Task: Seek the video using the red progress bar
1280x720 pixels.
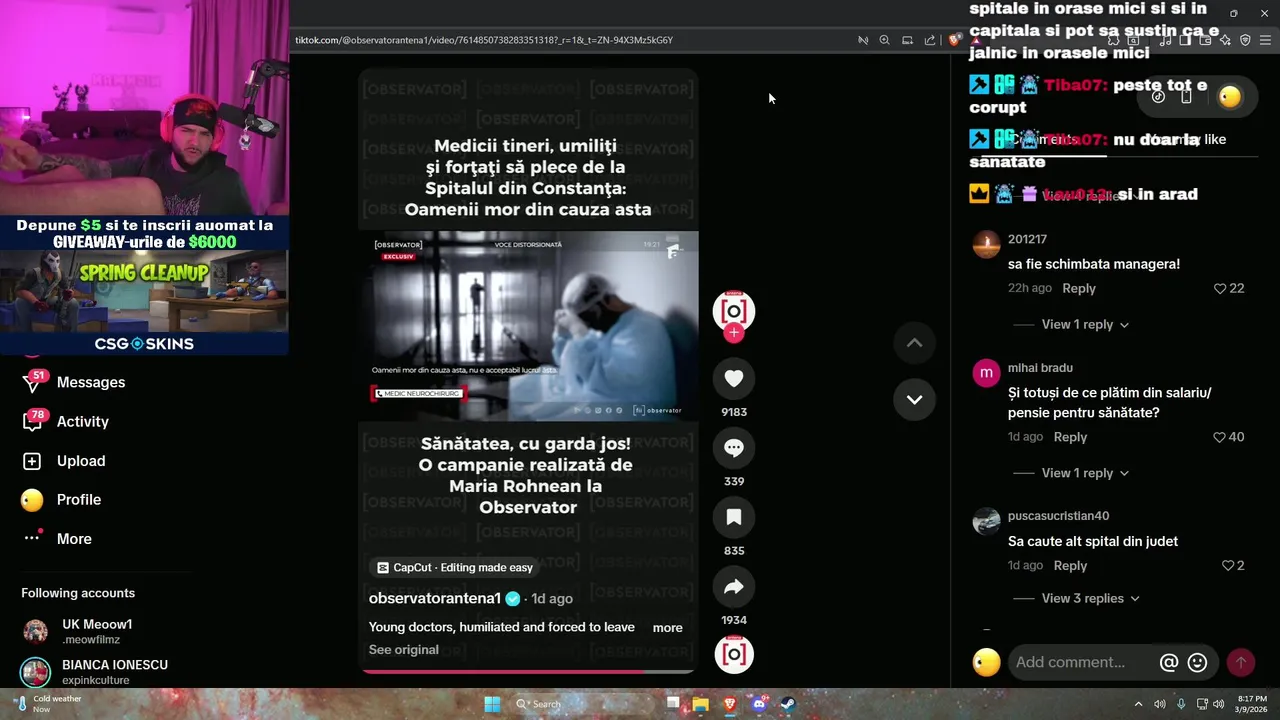Action: 528,672
